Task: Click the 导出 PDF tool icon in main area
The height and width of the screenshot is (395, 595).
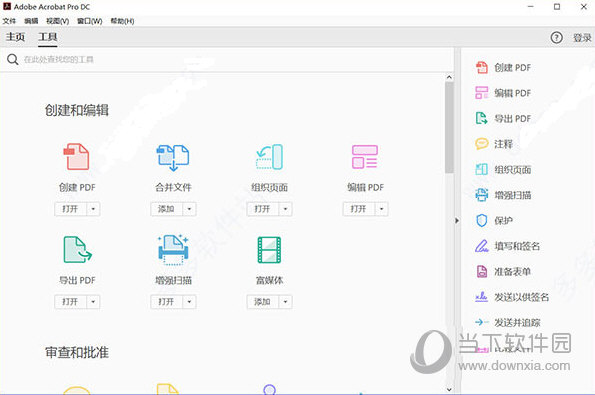Action: (77, 249)
